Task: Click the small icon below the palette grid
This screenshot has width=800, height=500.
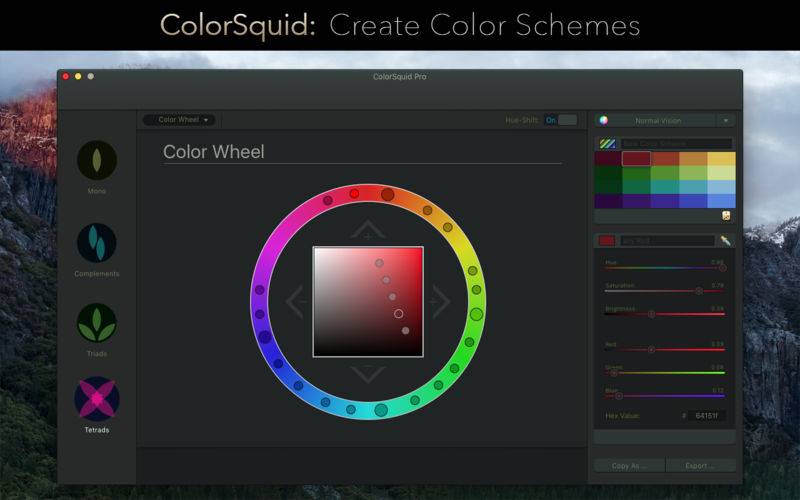Action: coord(726,216)
